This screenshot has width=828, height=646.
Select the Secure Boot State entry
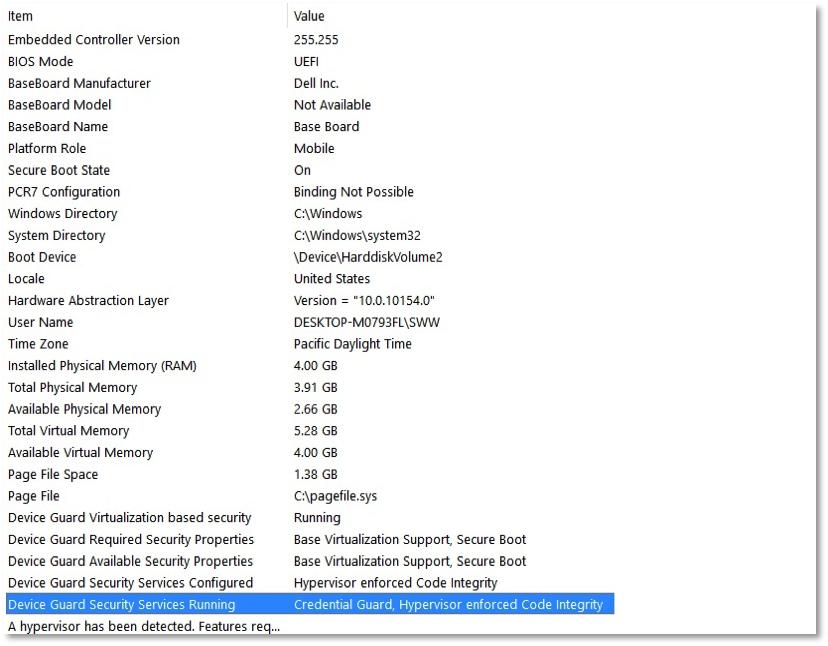[x=58, y=170]
